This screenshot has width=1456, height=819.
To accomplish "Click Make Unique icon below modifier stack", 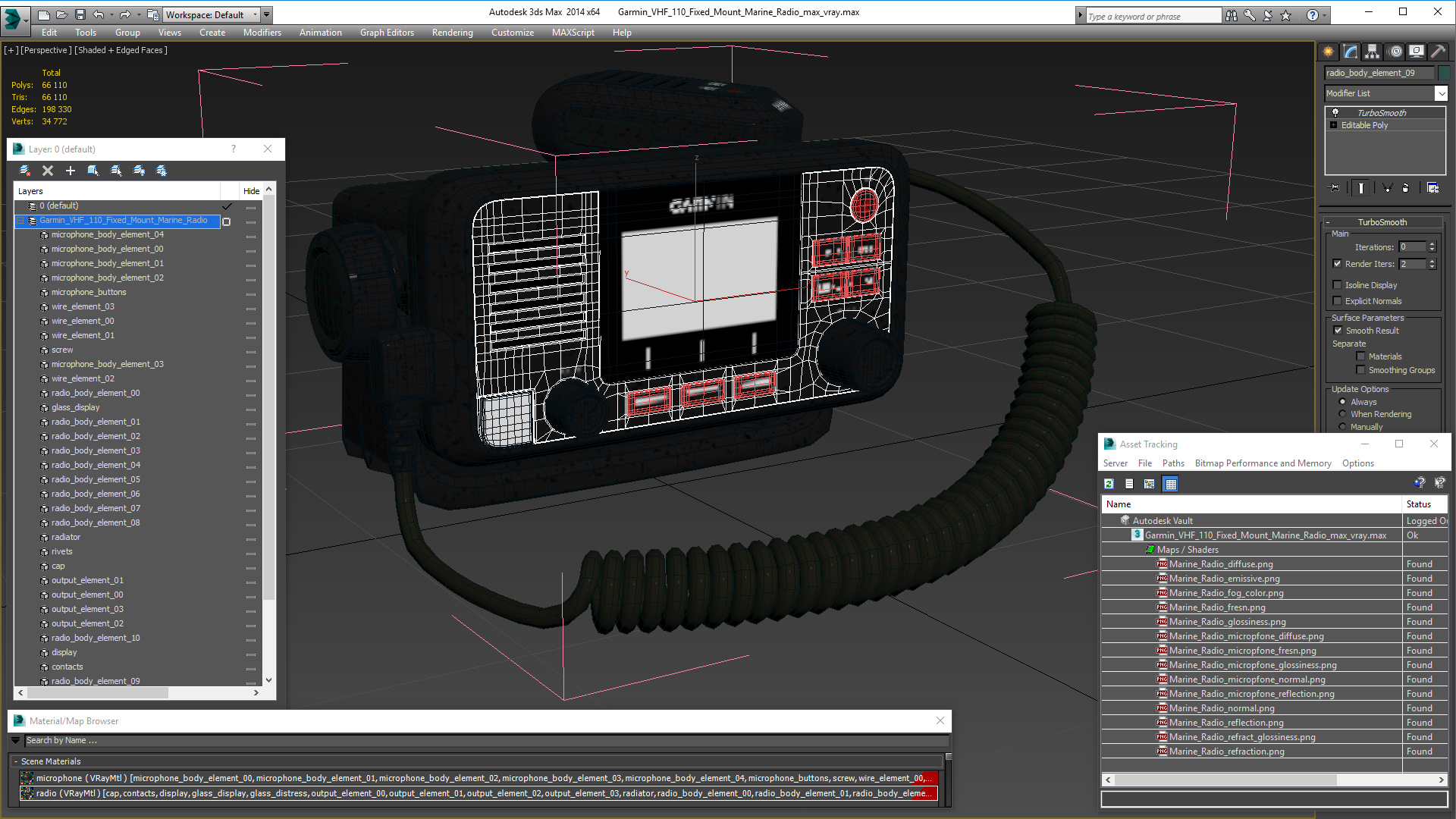I will click(1387, 188).
